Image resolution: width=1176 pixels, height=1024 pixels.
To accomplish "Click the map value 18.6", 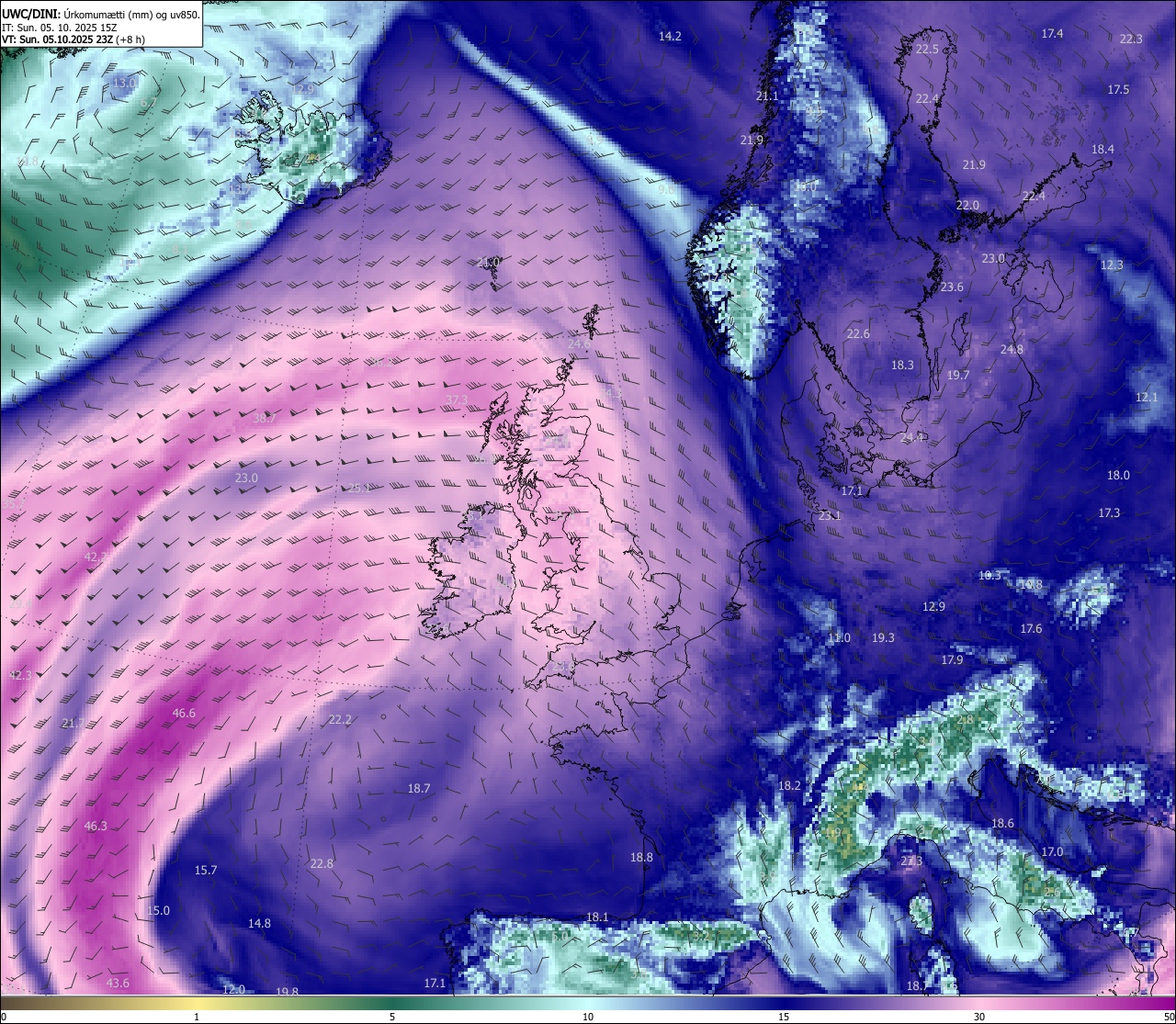I will 1002,824.
